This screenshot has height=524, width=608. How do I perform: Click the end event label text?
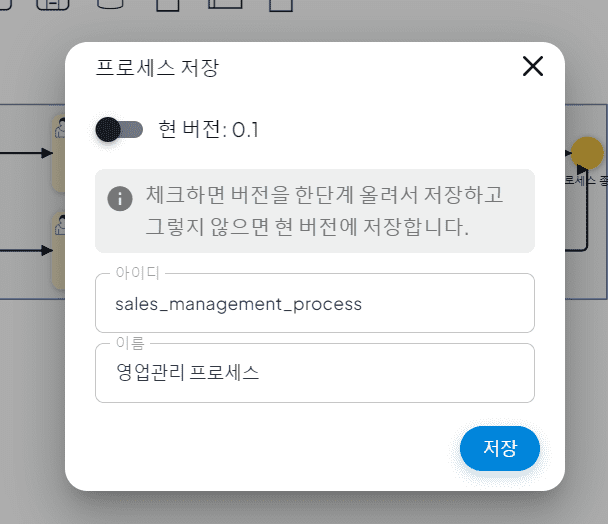[x=586, y=181]
